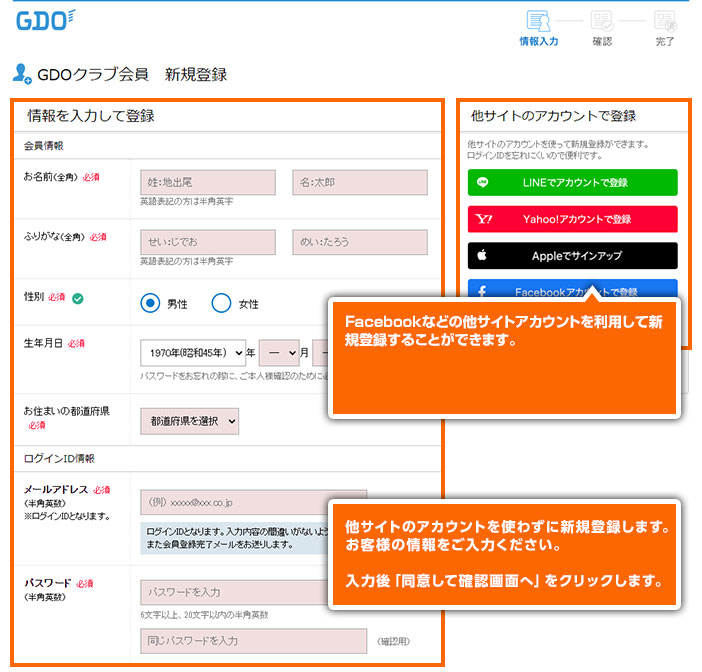Image resolution: width=702 pixels, height=672 pixels.
Task: Click the 情報入力 step label
Action: [539, 42]
